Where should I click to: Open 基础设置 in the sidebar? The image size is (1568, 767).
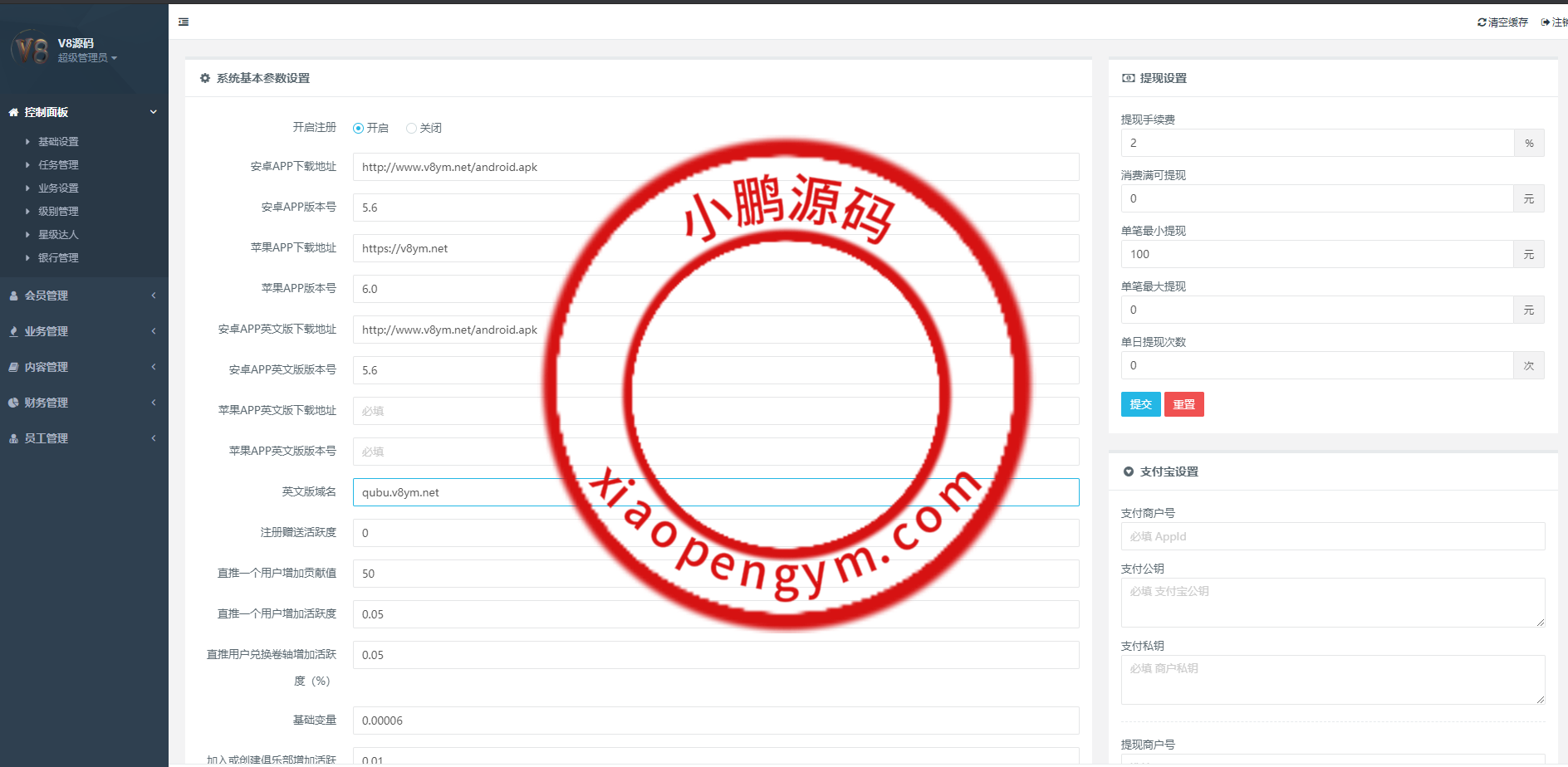click(x=58, y=142)
